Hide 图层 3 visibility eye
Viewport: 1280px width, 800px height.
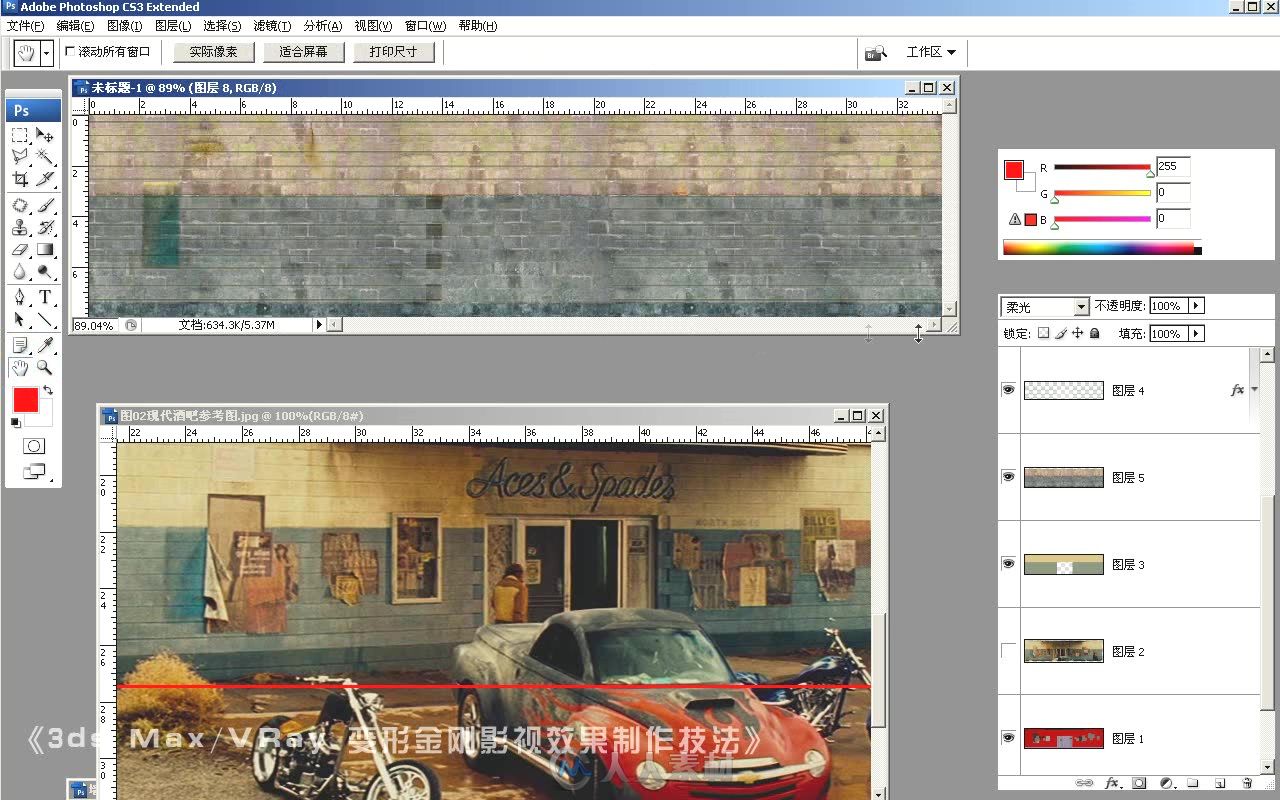1008,564
